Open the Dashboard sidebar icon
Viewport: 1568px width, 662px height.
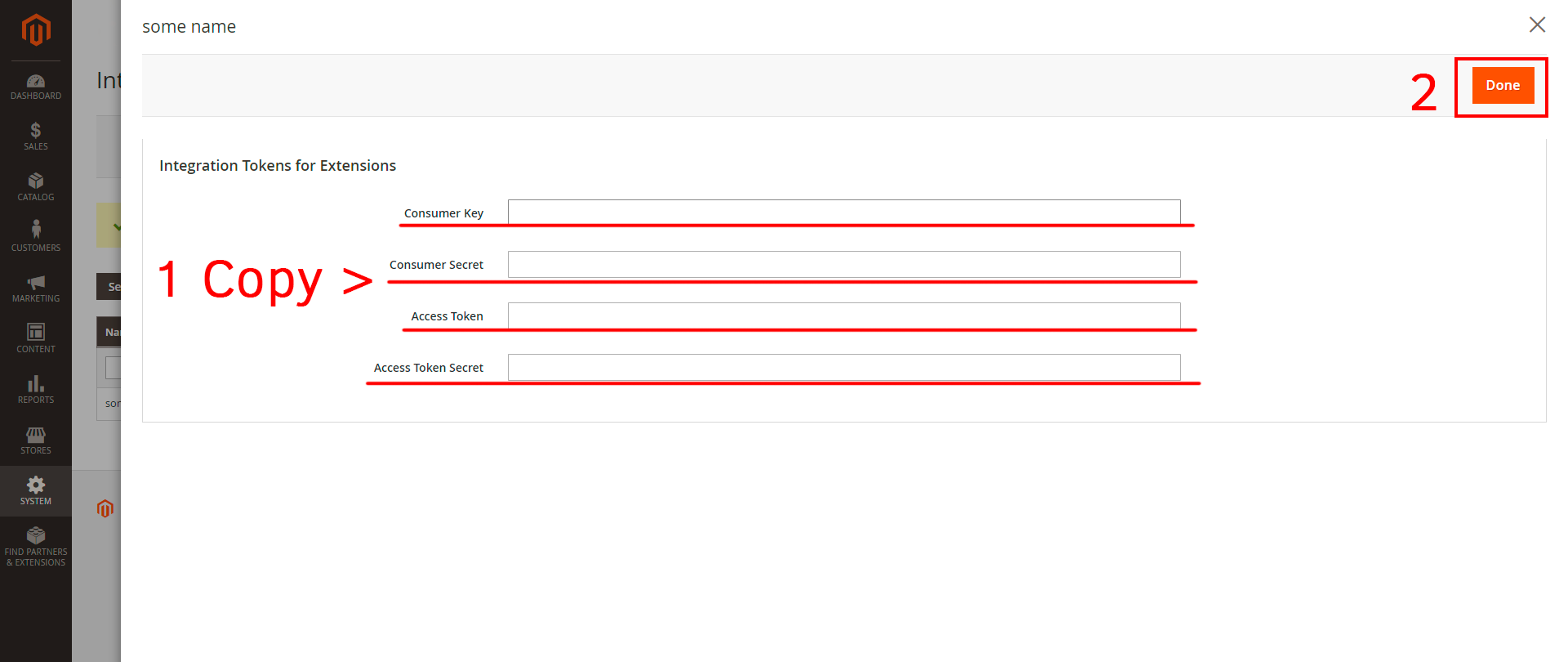point(36,87)
